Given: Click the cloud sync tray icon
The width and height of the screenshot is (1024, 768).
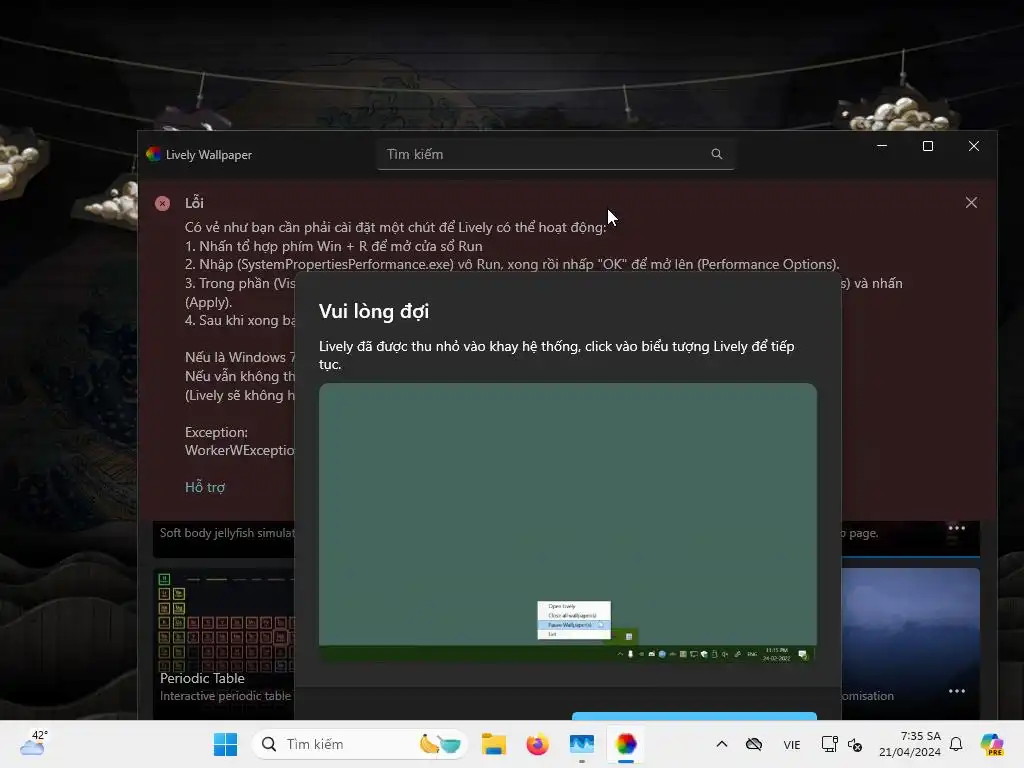Looking at the screenshot, I should (754, 744).
